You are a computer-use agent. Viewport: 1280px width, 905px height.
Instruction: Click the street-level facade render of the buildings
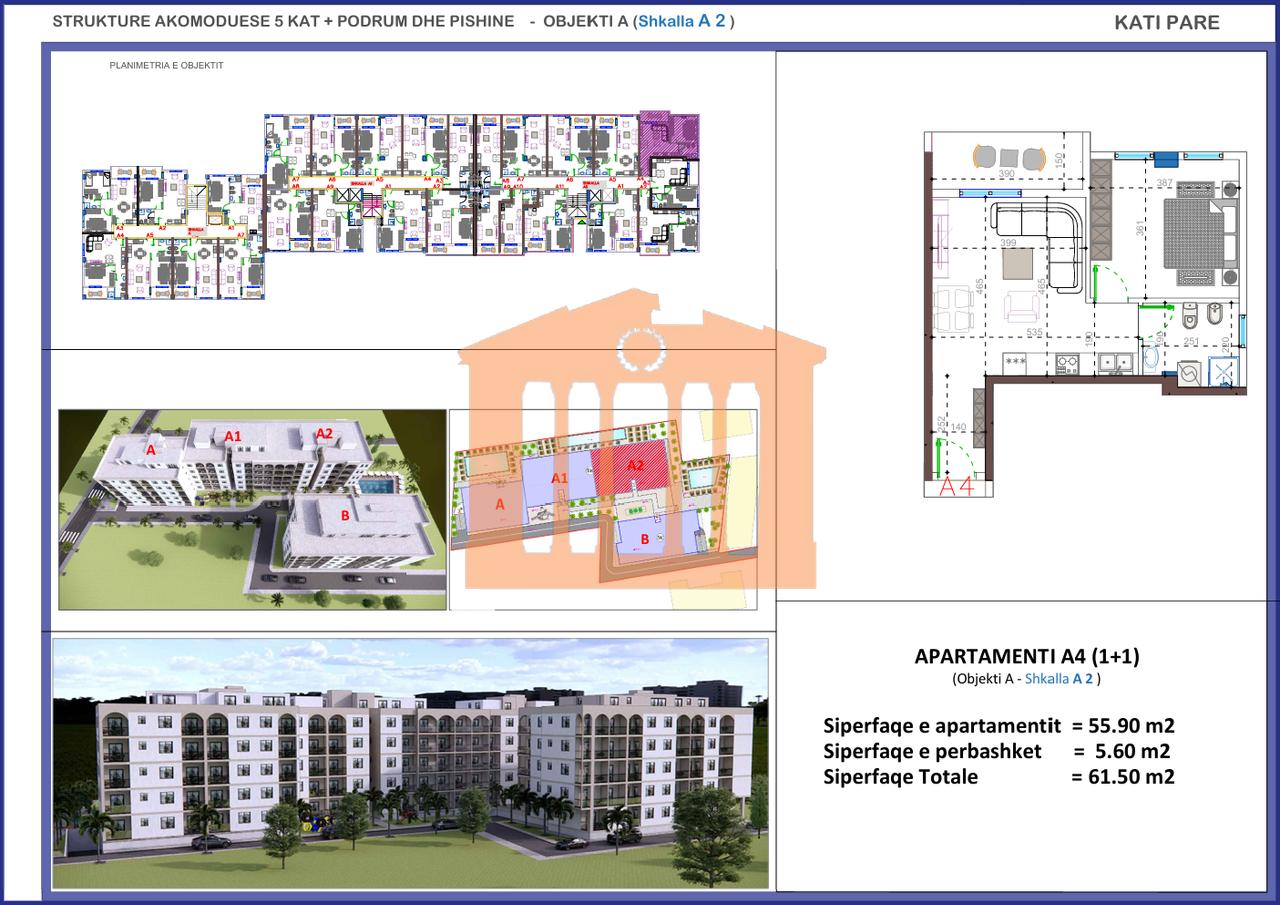(411, 765)
